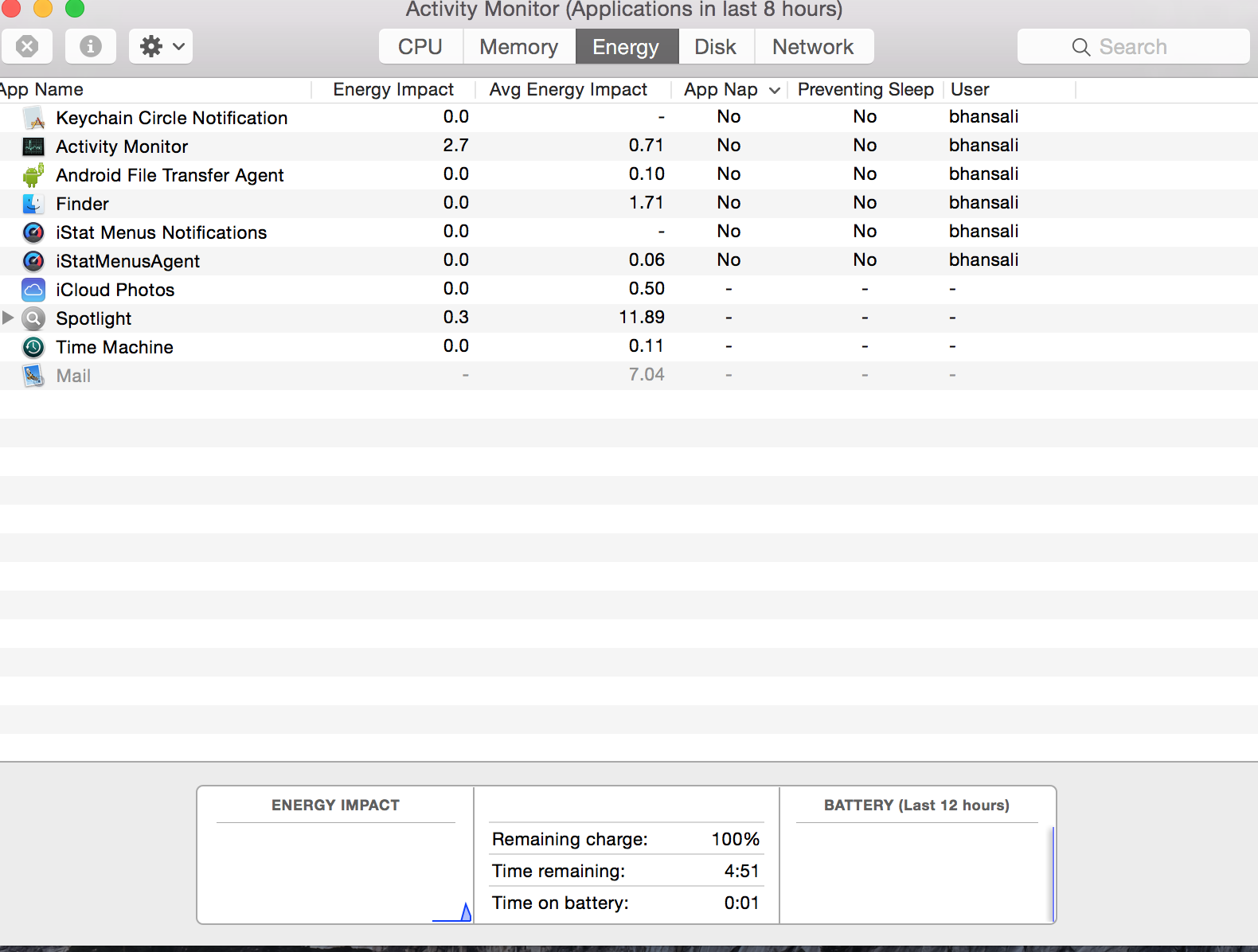The image size is (1258, 952).
Task: Select the Energy tab
Action: [627, 47]
